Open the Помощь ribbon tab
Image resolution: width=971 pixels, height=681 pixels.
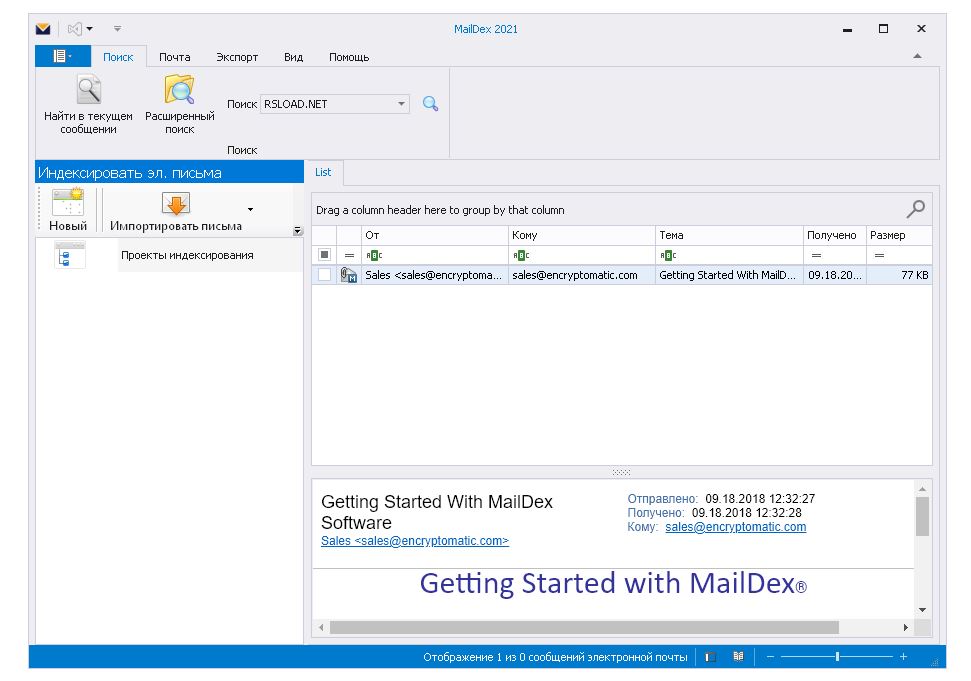click(349, 57)
